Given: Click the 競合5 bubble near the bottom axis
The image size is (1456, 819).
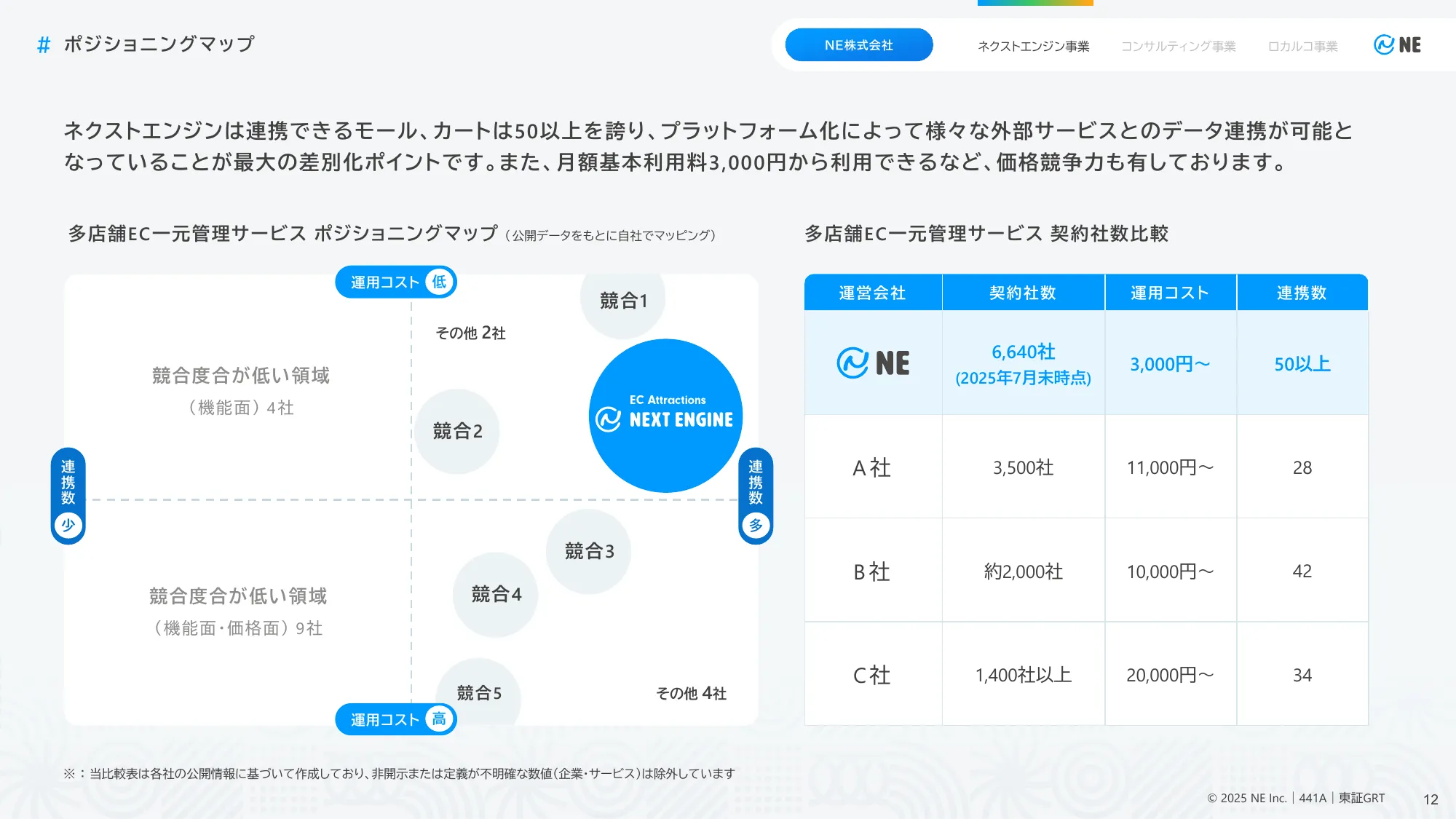Looking at the screenshot, I should coord(478,693).
